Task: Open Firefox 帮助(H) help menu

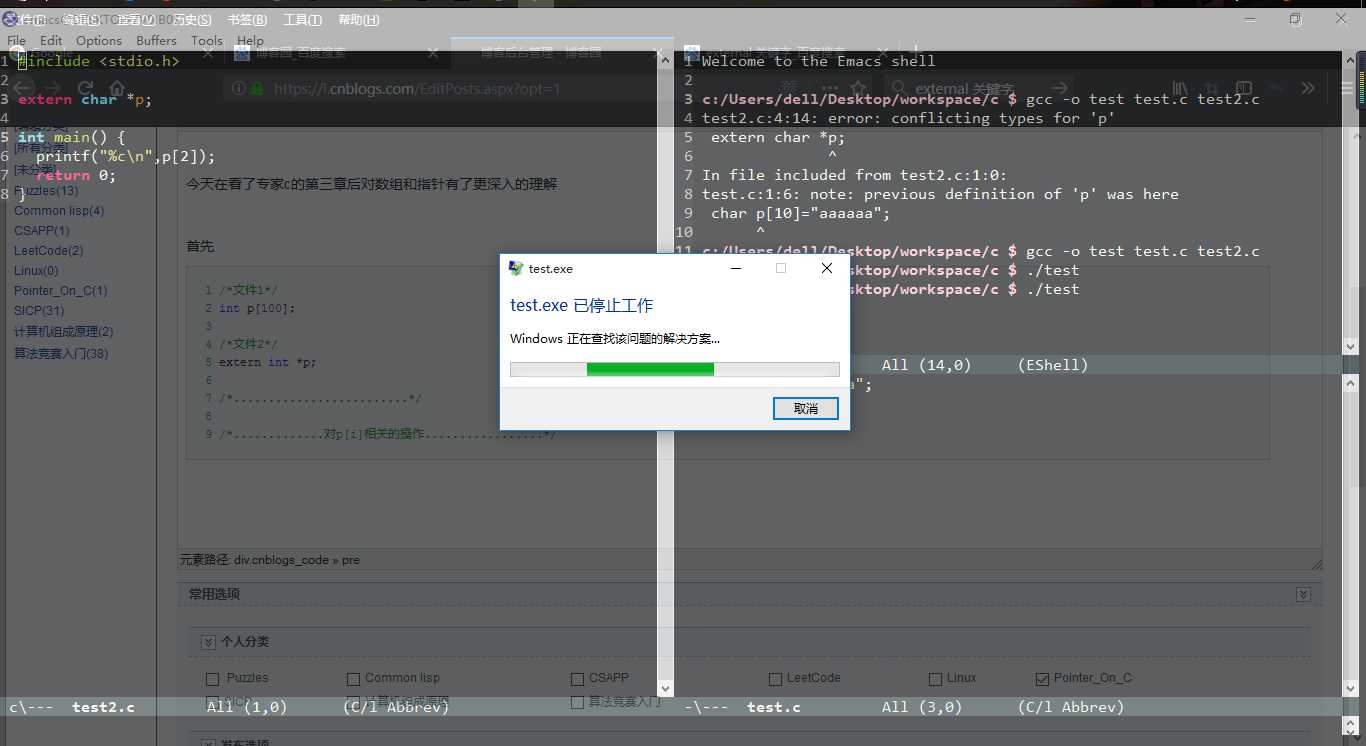Action: coord(358,20)
